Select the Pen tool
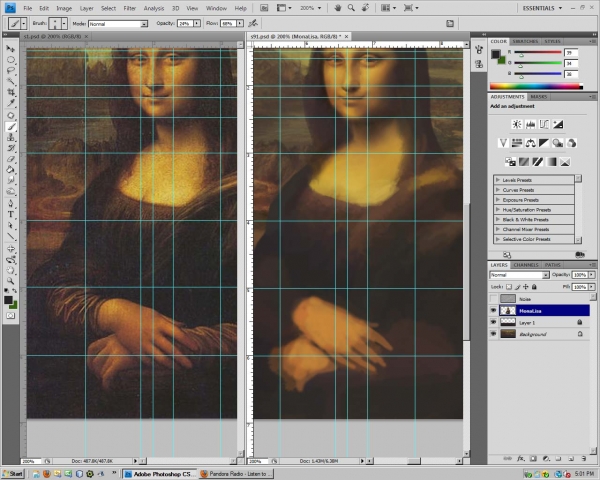 point(10,203)
